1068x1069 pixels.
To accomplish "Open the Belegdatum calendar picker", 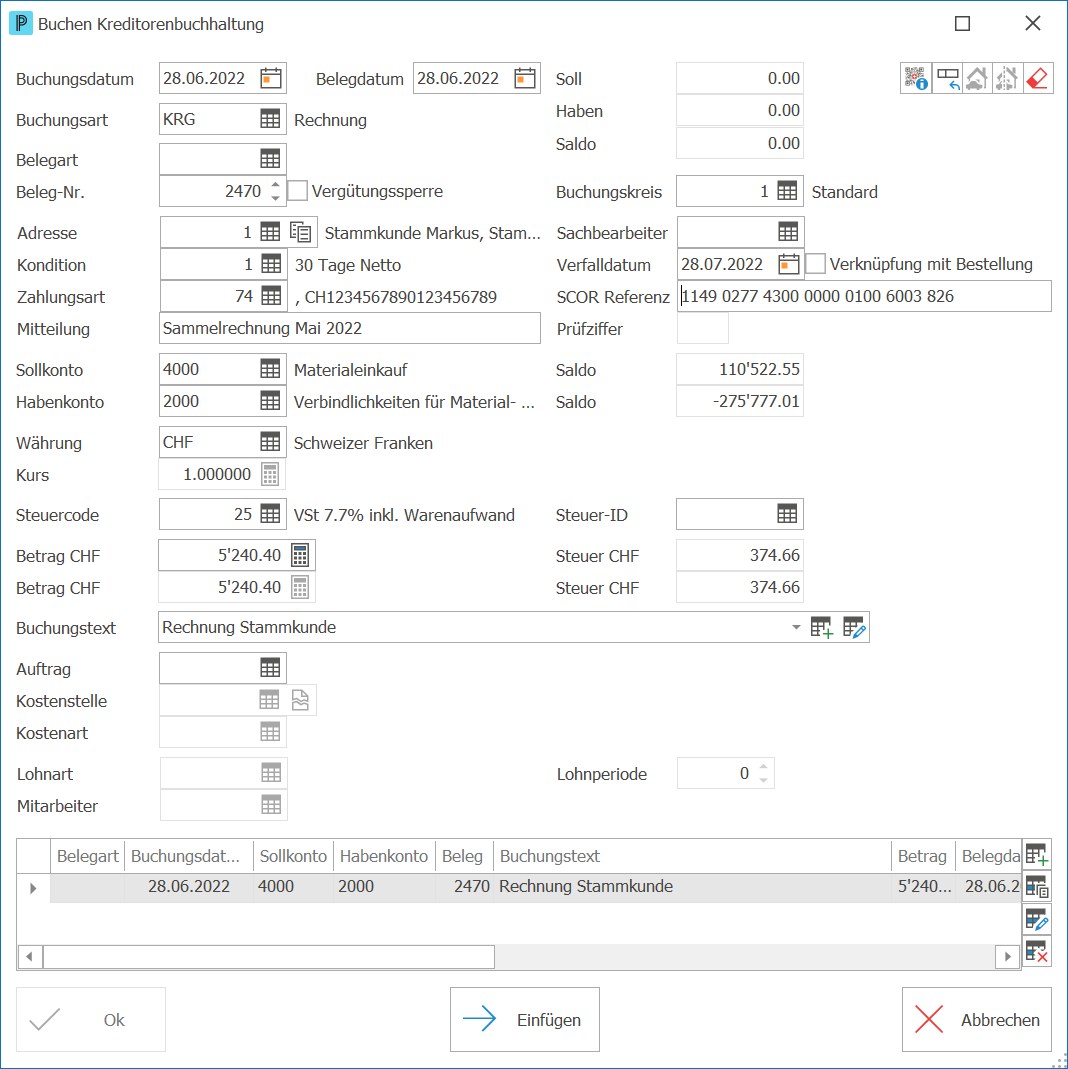I will (x=525, y=78).
